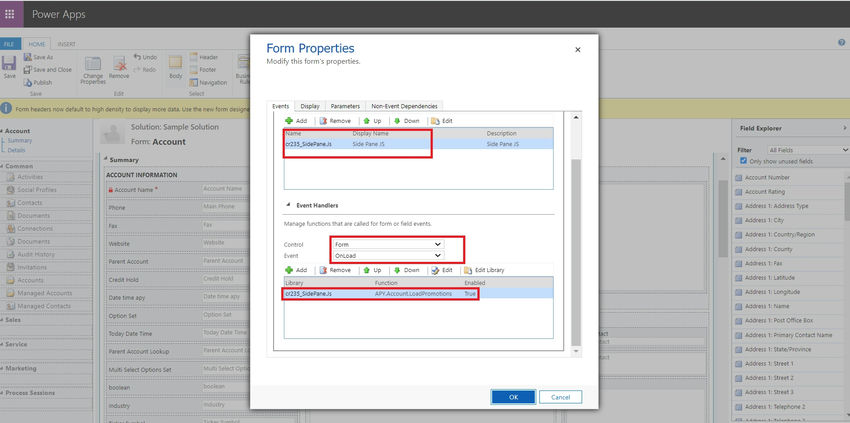Switch to the Parameters tab
850x423 pixels.
345,106
